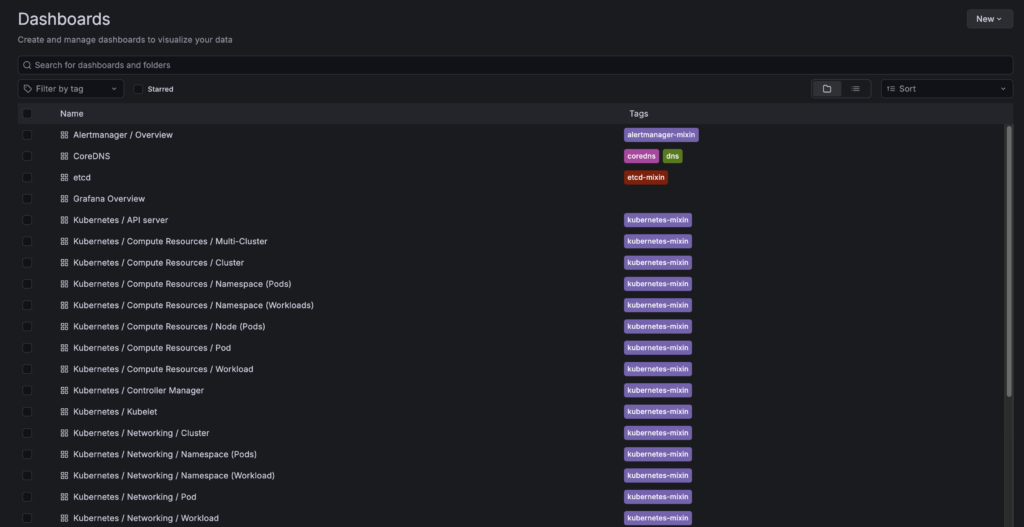Open the Filter by tag dropdown
This screenshot has height=527, width=1024.
[71, 89]
